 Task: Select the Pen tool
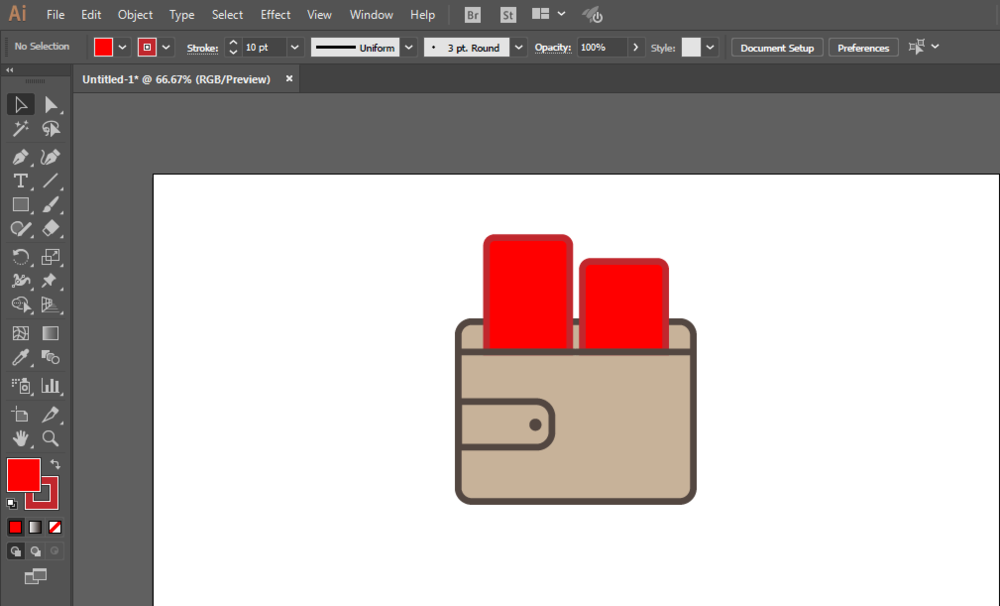click(x=20, y=157)
